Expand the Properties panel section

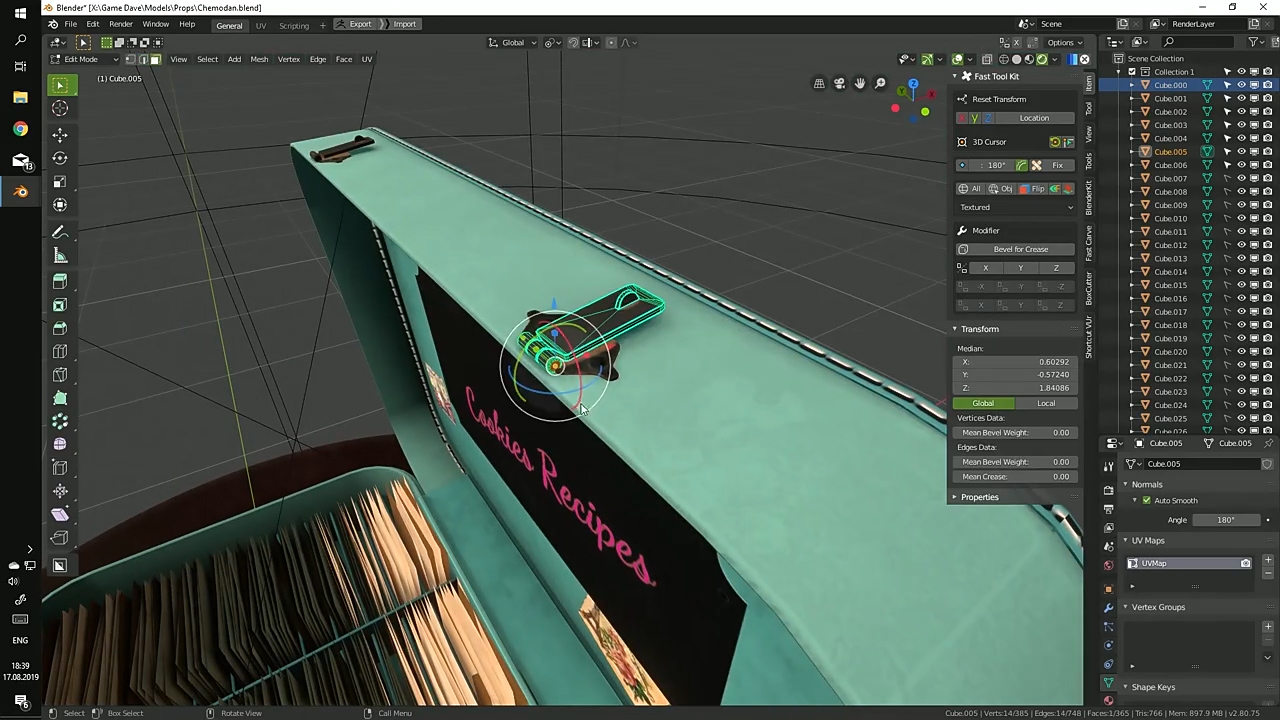[979, 497]
